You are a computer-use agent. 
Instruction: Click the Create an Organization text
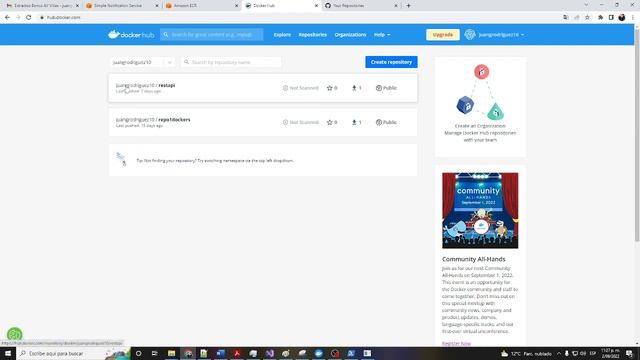click(x=480, y=126)
